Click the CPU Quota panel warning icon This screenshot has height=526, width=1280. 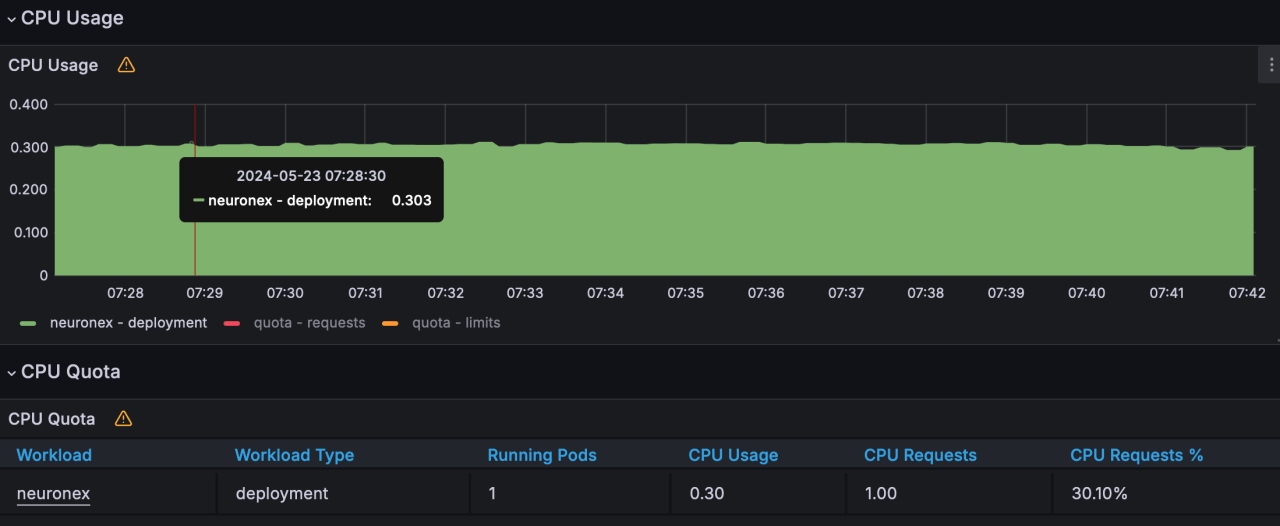click(x=123, y=419)
